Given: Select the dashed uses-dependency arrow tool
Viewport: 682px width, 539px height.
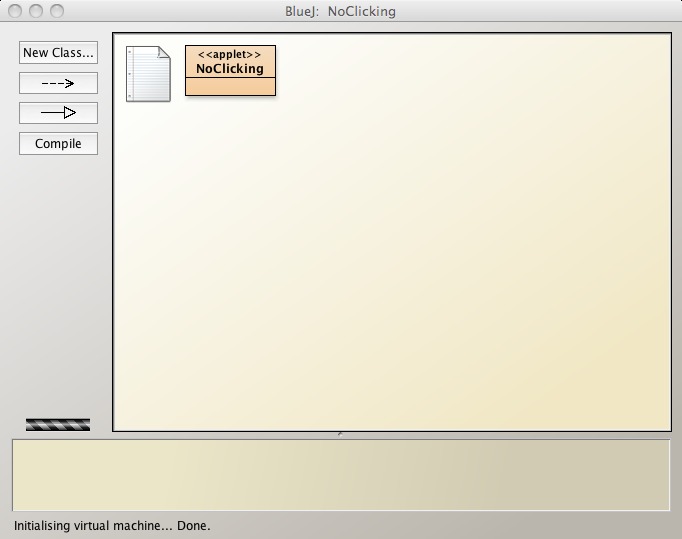Looking at the screenshot, I should (x=58, y=83).
